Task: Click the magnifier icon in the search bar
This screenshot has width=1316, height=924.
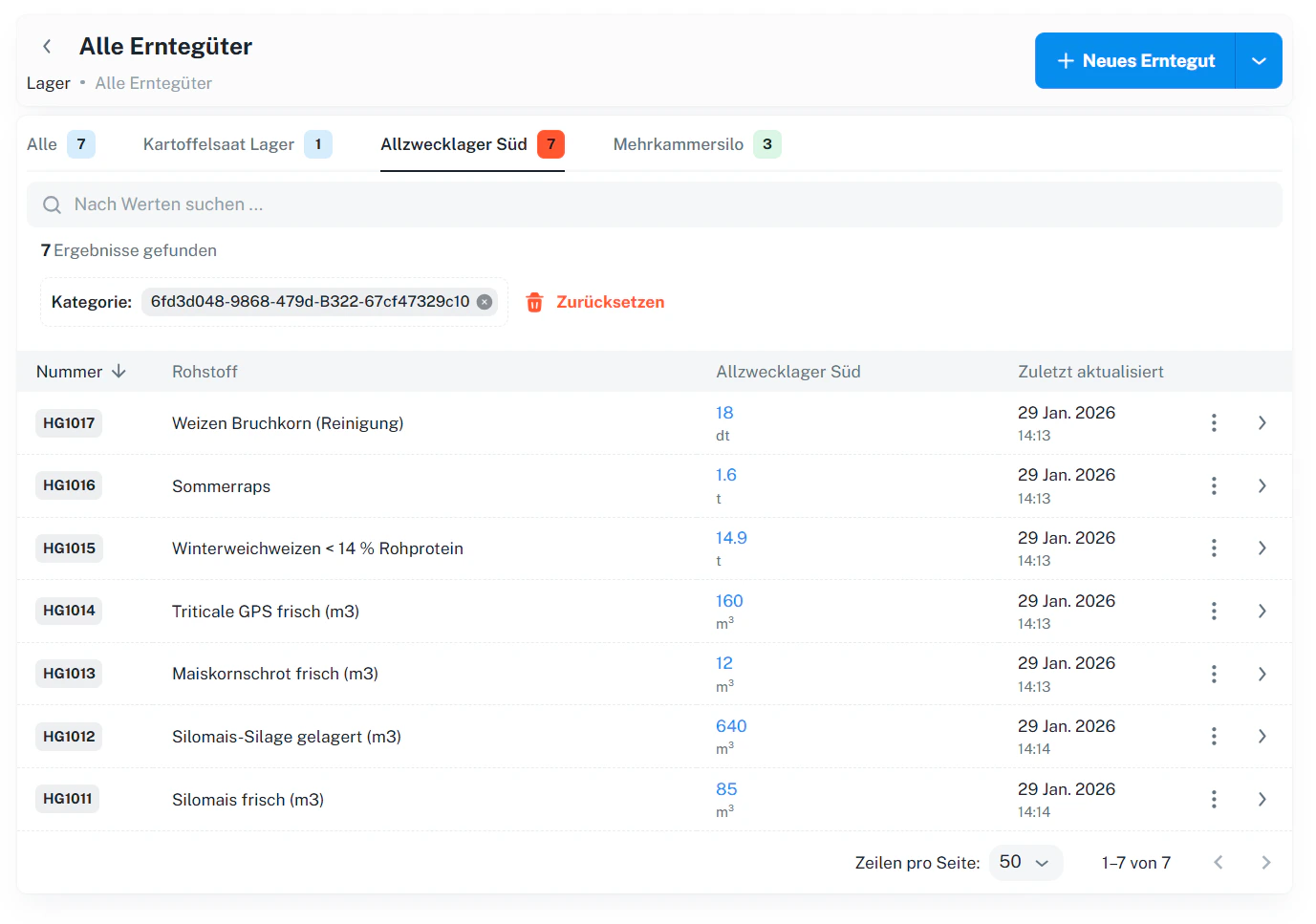Action: tap(52, 204)
